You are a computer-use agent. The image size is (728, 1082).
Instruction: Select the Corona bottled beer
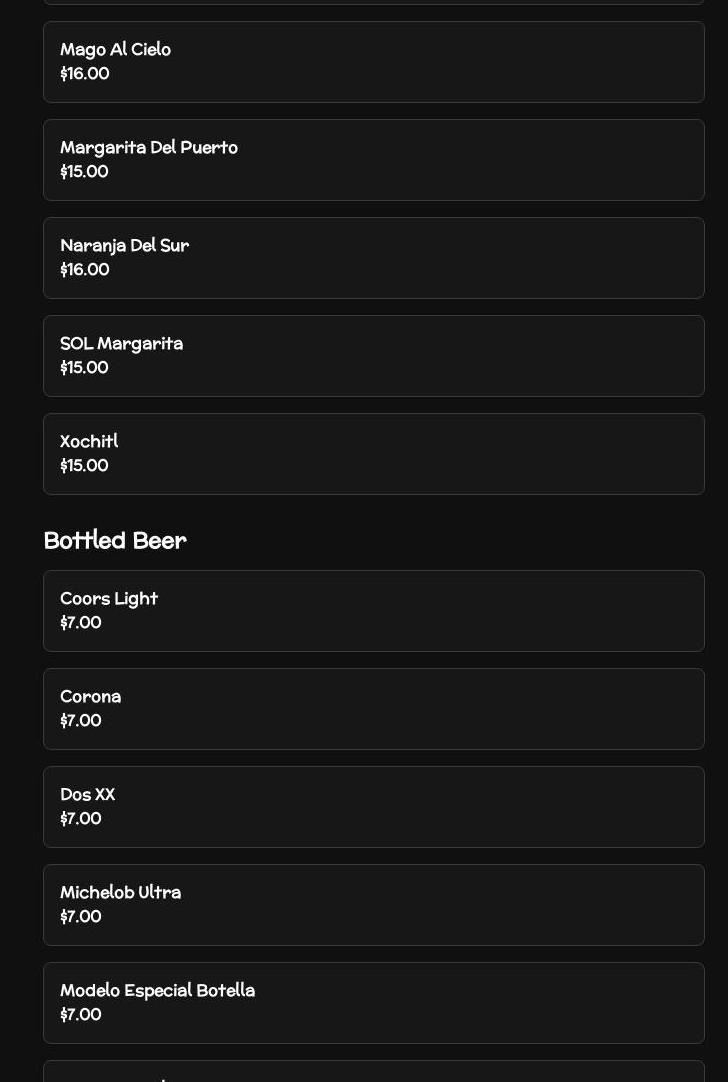[x=373, y=709]
